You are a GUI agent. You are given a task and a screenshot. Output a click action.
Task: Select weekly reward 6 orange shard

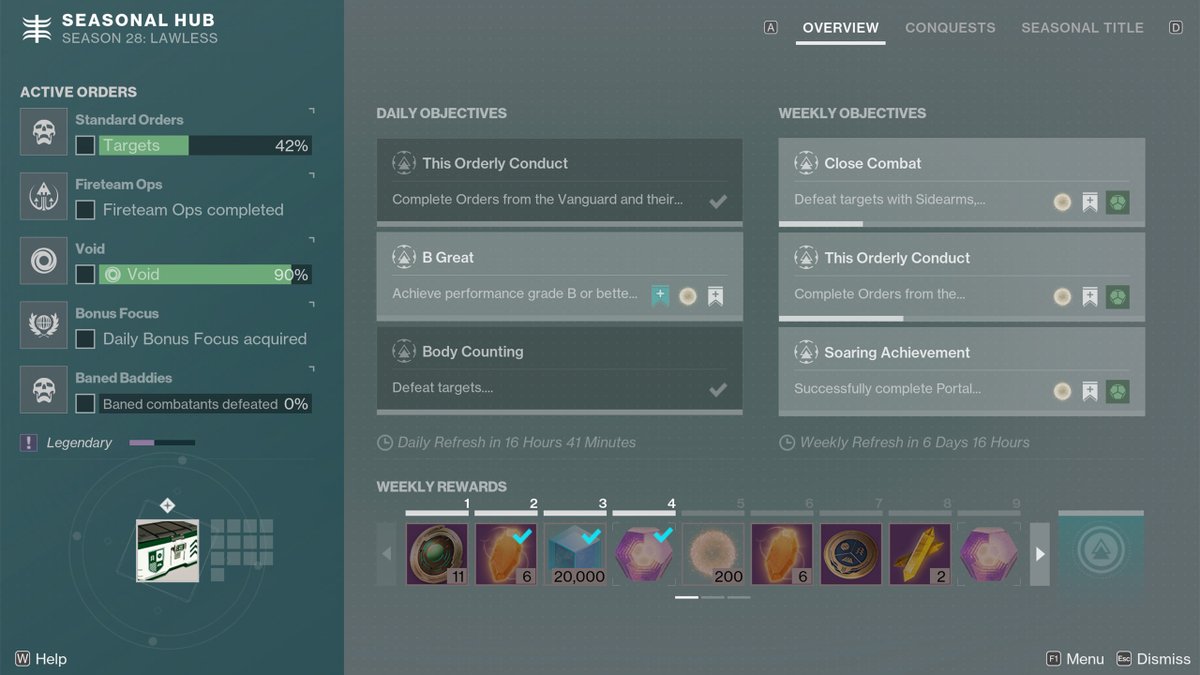coord(782,554)
